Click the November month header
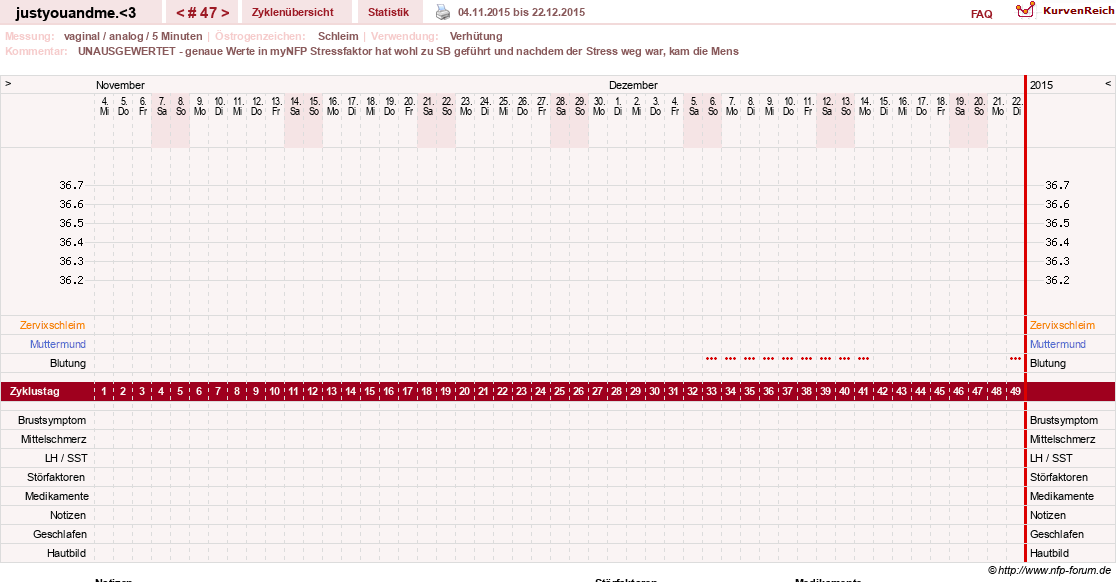1116x582 pixels. pyautogui.click(x=120, y=85)
